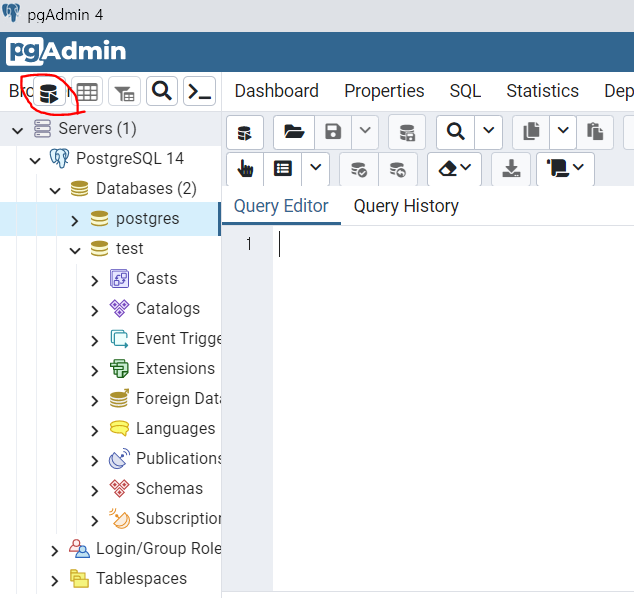Open the dropdown arrow next to the list icon
This screenshot has height=598, width=634.
pyautogui.click(x=315, y=169)
